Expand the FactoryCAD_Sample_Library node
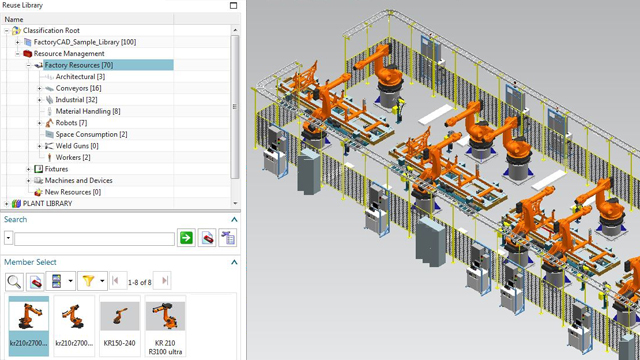 click(x=18, y=42)
